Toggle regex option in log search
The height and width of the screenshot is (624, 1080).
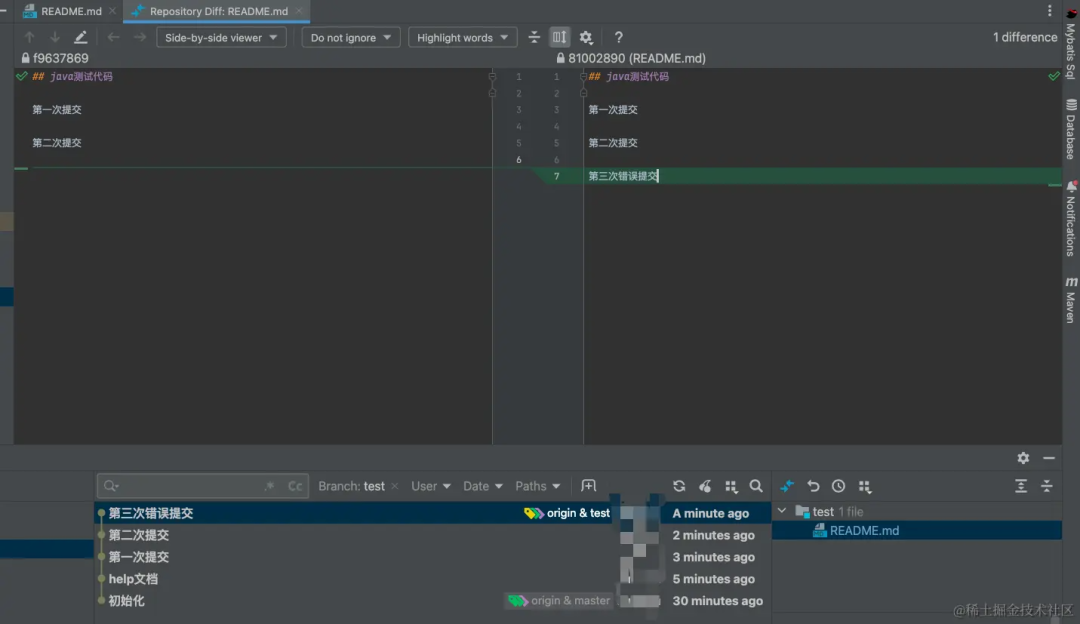tap(269, 486)
